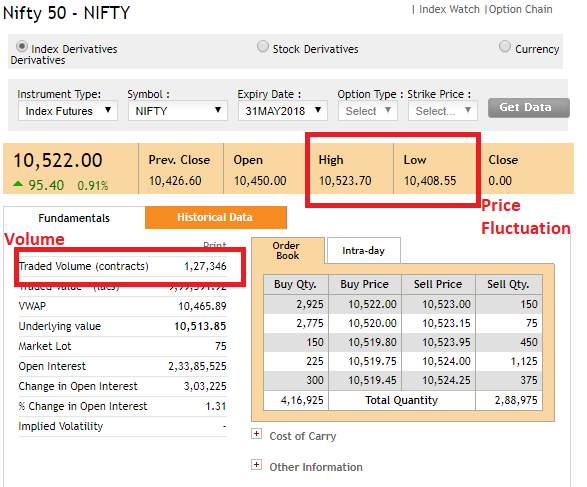Click the Market Lot value 75

[x=221, y=346]
